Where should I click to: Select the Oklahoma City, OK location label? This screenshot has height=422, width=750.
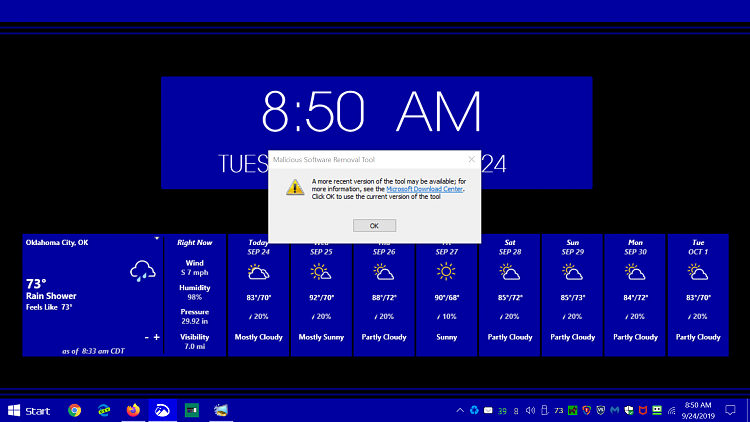tap(57, 243)
